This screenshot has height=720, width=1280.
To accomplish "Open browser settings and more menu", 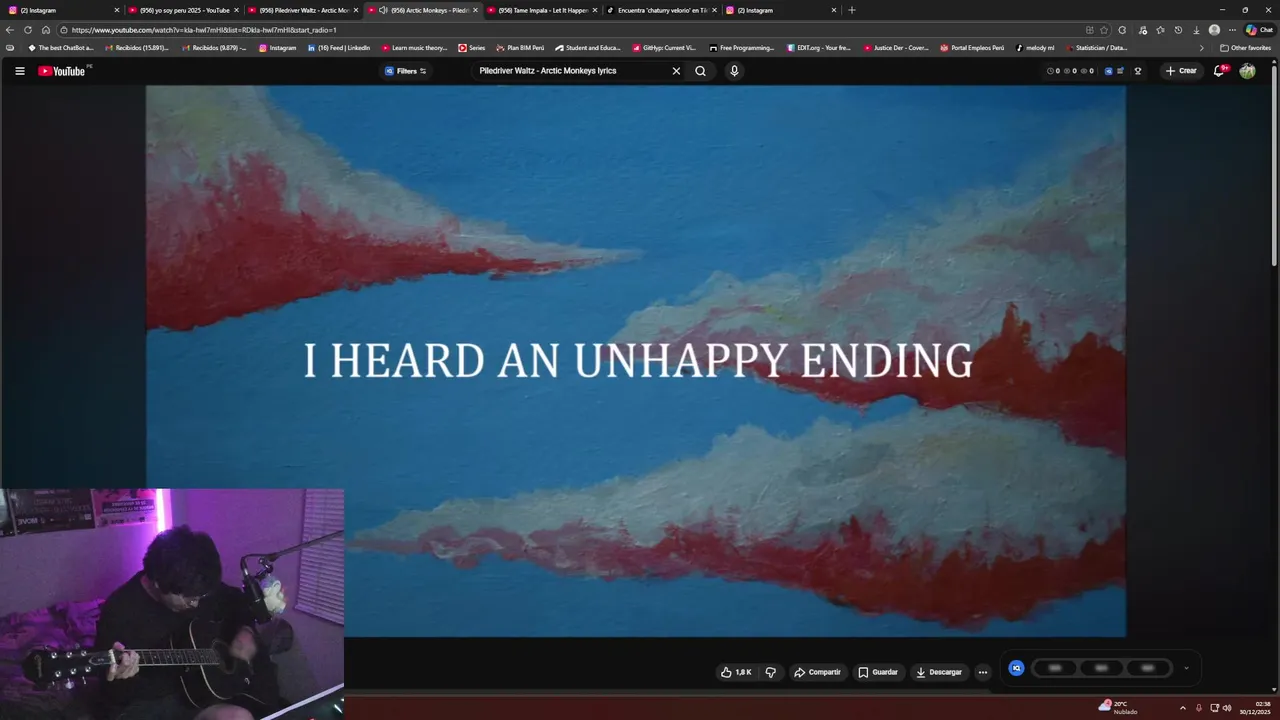I will (x=1232, y=30).
